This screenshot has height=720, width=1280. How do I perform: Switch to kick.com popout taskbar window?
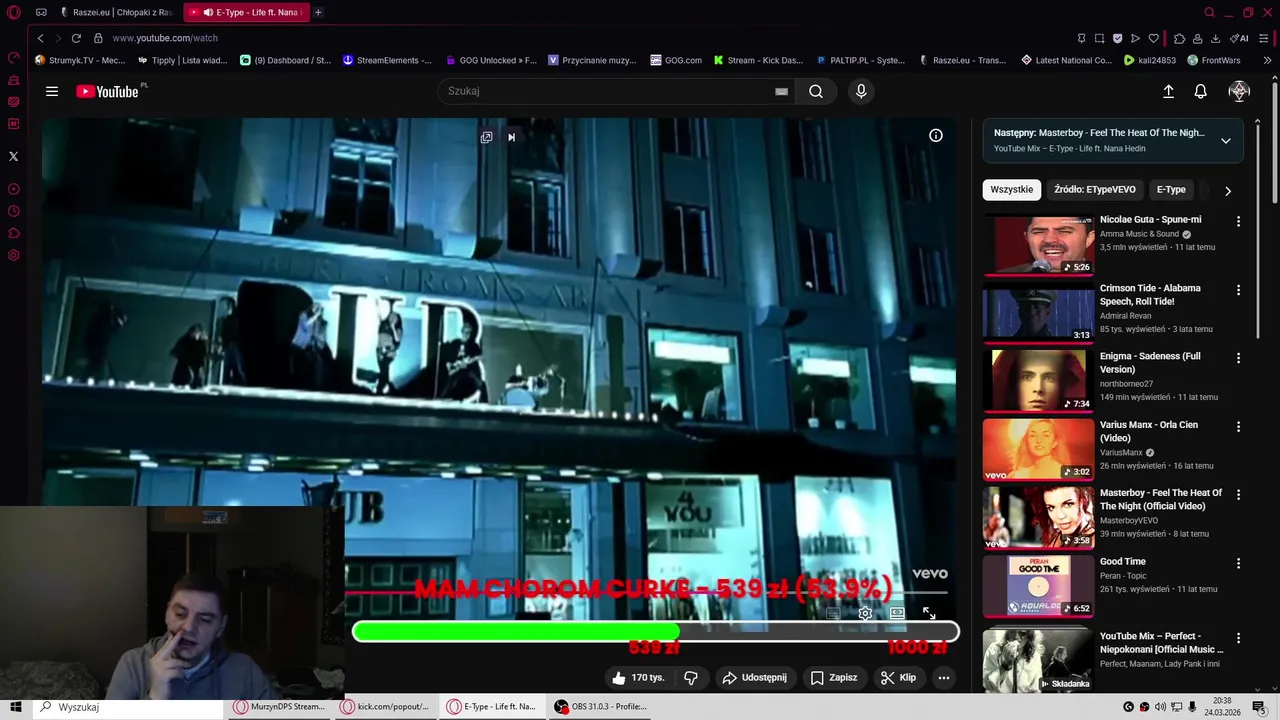(385, 707)
